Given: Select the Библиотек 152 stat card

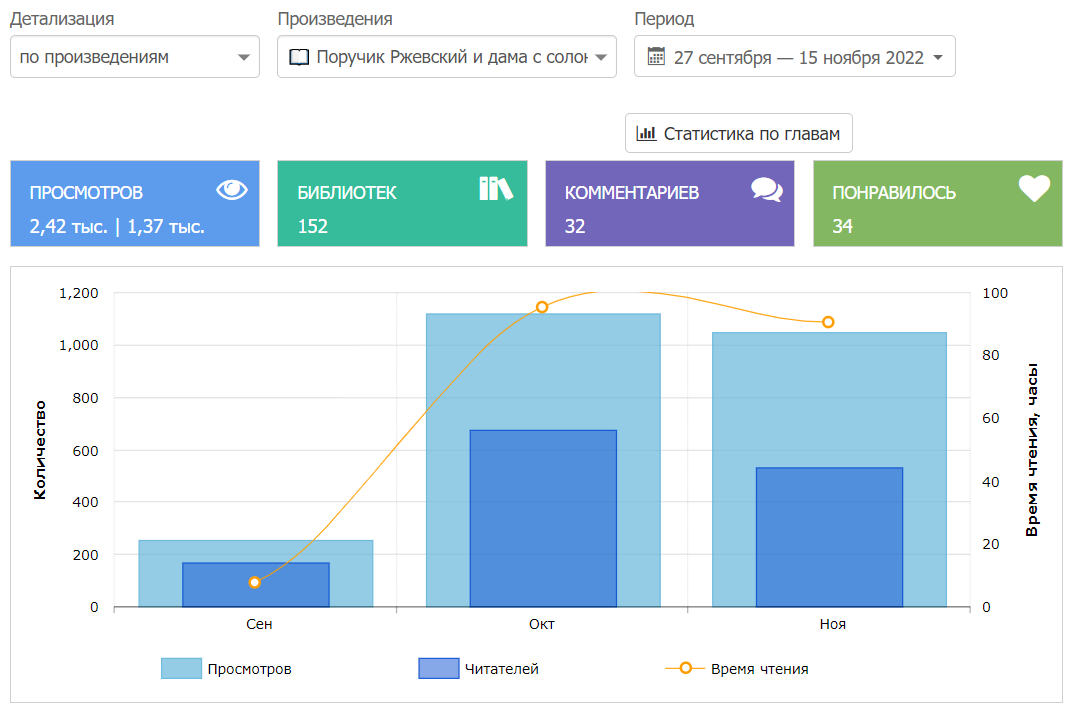Looking at the screenshot, I should 401,204.
